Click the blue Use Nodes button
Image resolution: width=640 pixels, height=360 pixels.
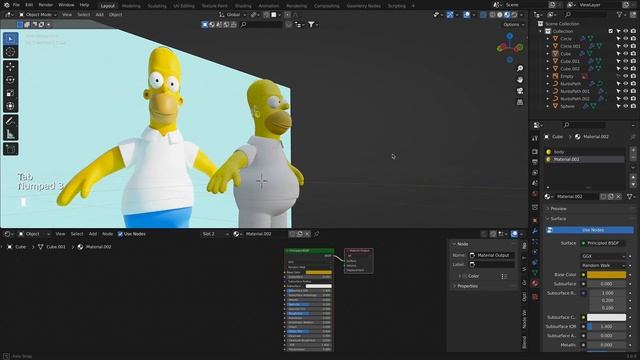pos(590,230)
